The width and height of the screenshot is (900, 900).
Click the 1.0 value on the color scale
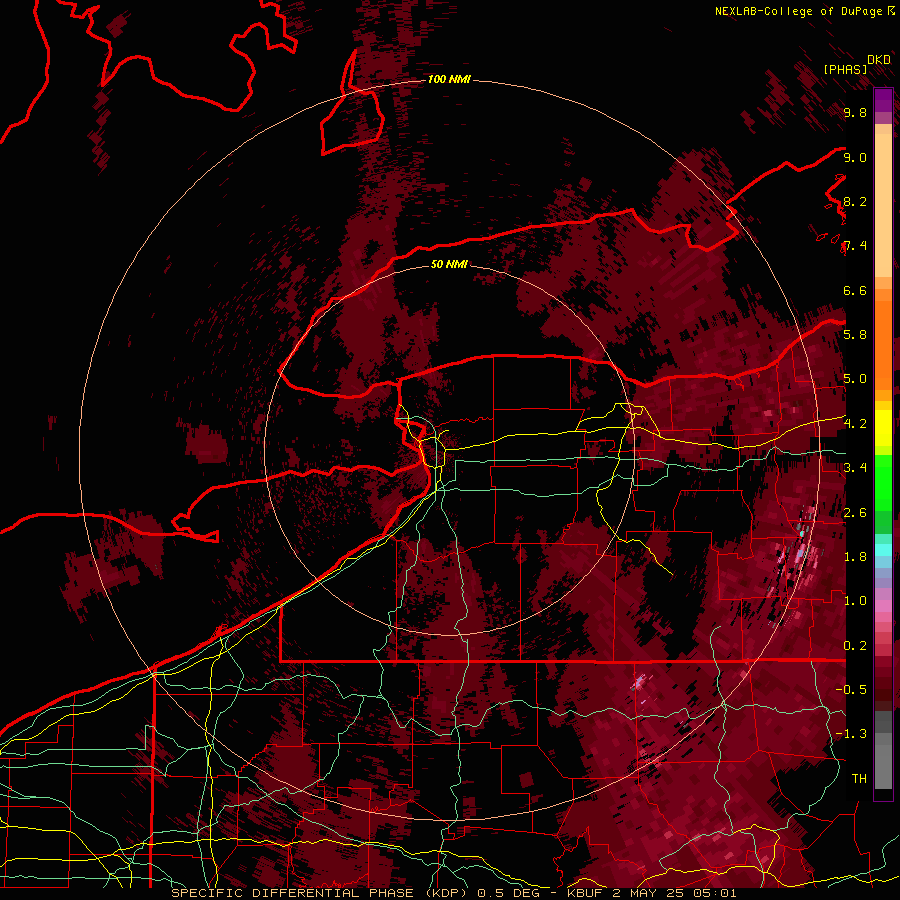point(855,601)
